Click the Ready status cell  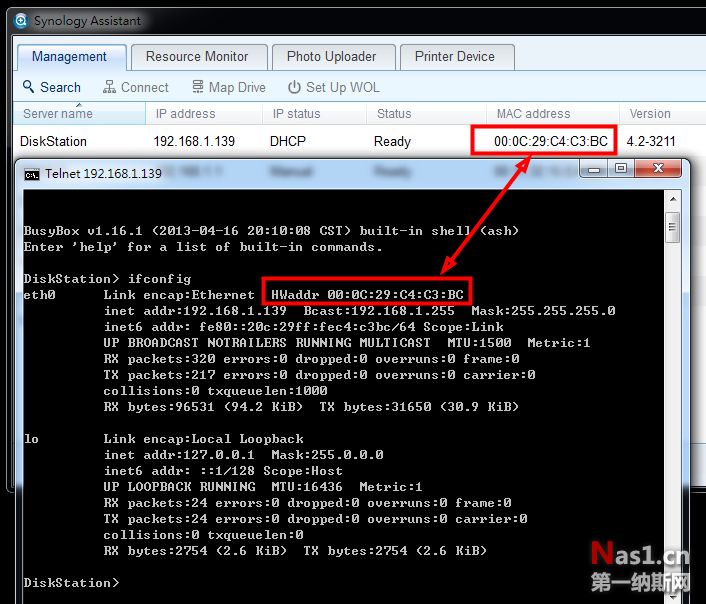[392, 141]
